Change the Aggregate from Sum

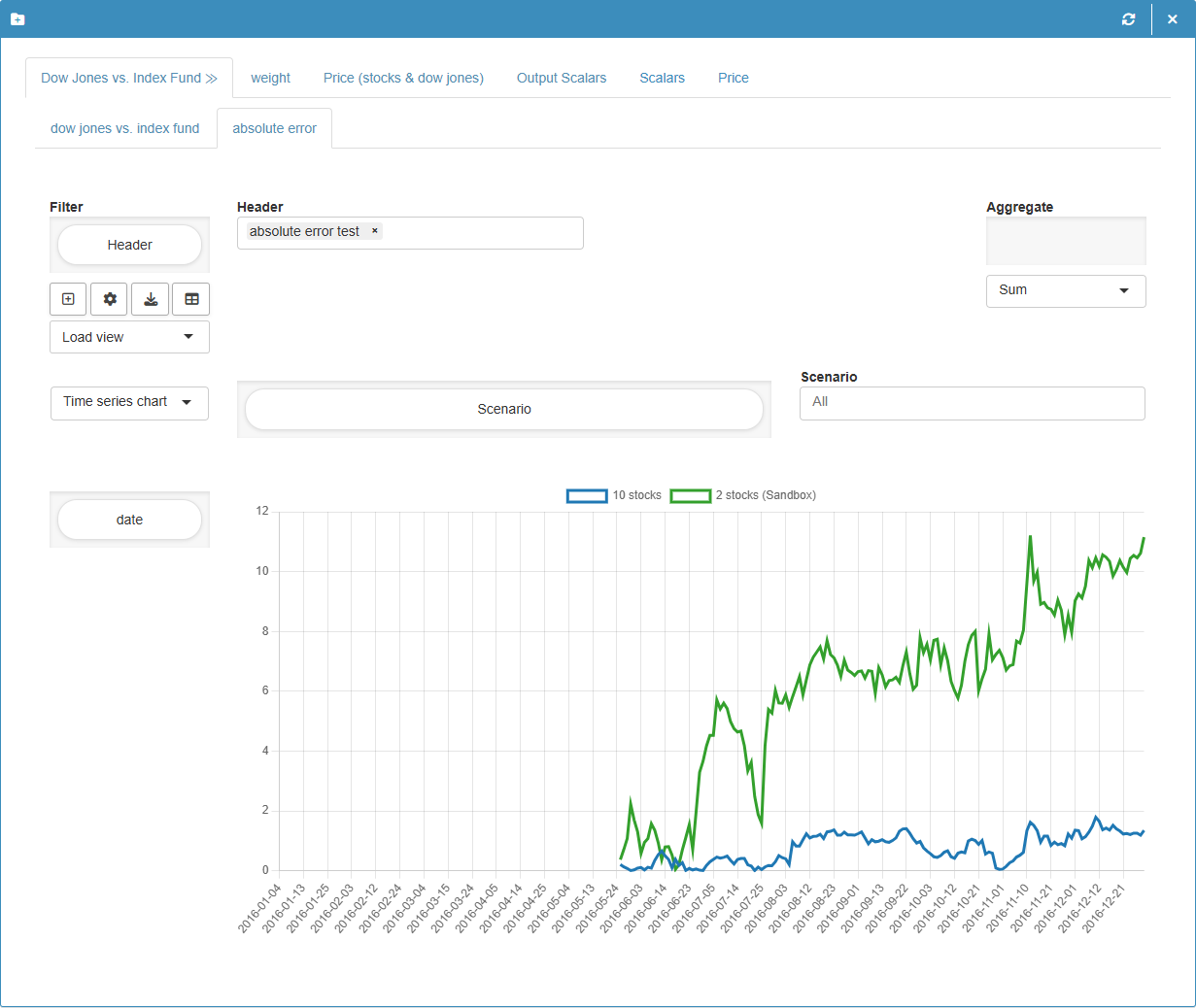pyautogui.click(x=1066, y=290)
